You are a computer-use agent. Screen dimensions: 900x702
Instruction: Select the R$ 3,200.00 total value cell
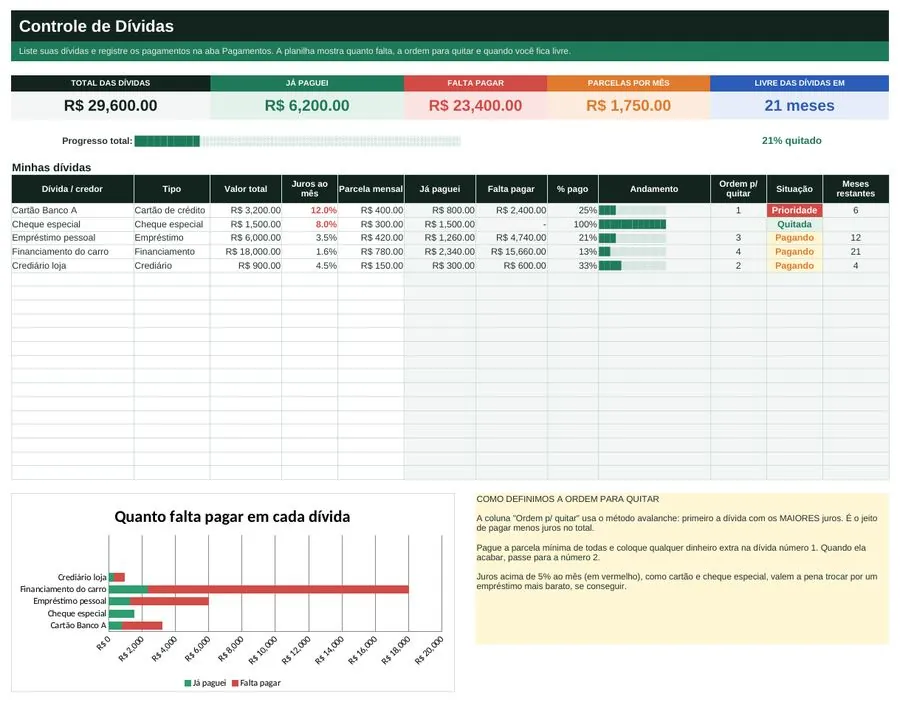pyautogui.click(x=246, y=211)
